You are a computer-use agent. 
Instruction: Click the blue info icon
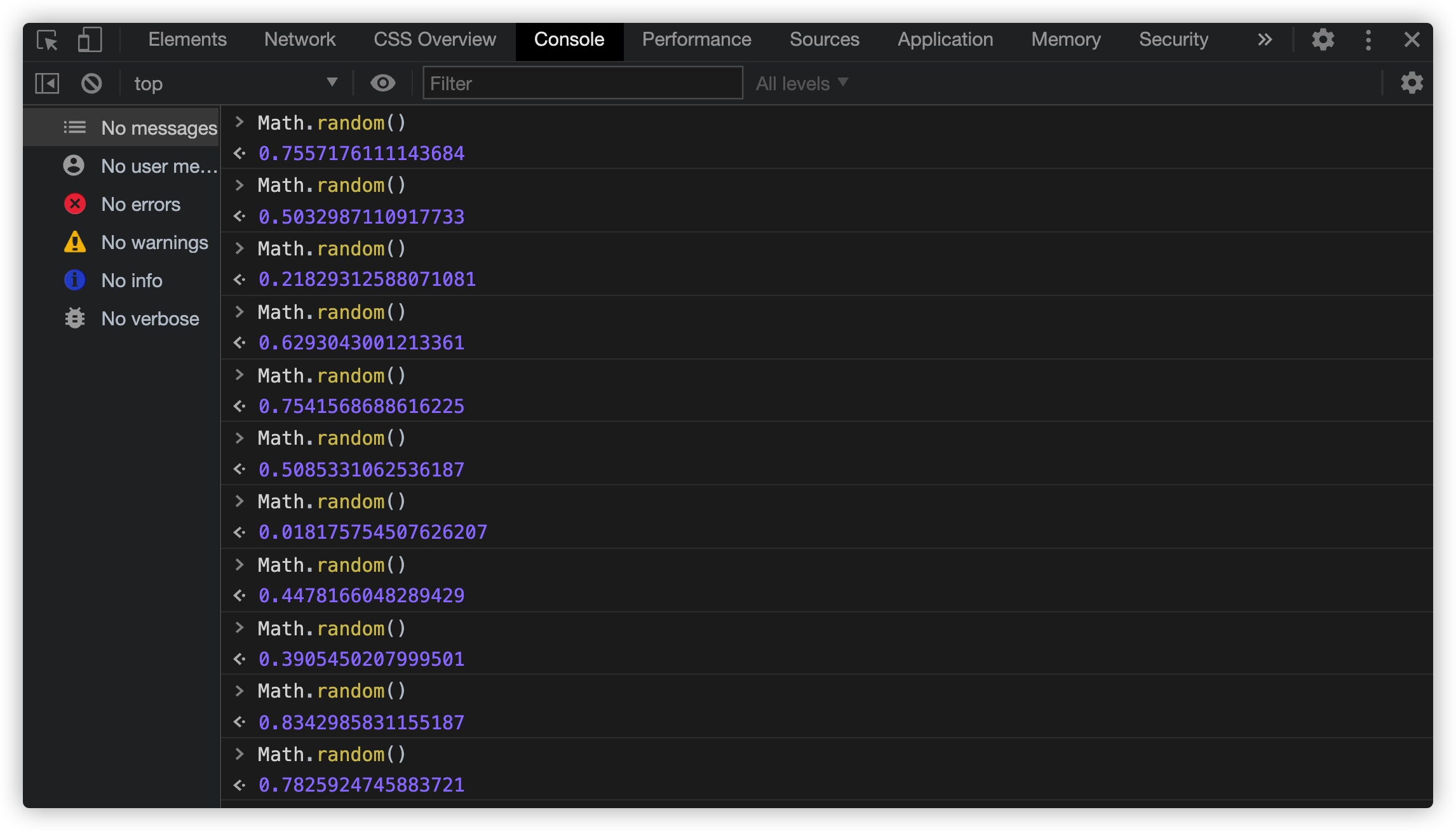[75, 280]
